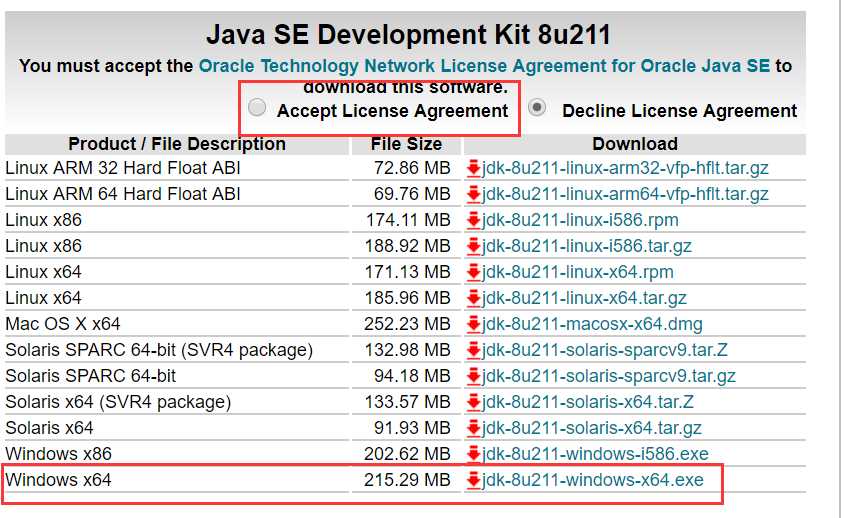Click the Mac OS X x64 description
This screenshot has width=844, height=518.
click(x=63, y=324)
